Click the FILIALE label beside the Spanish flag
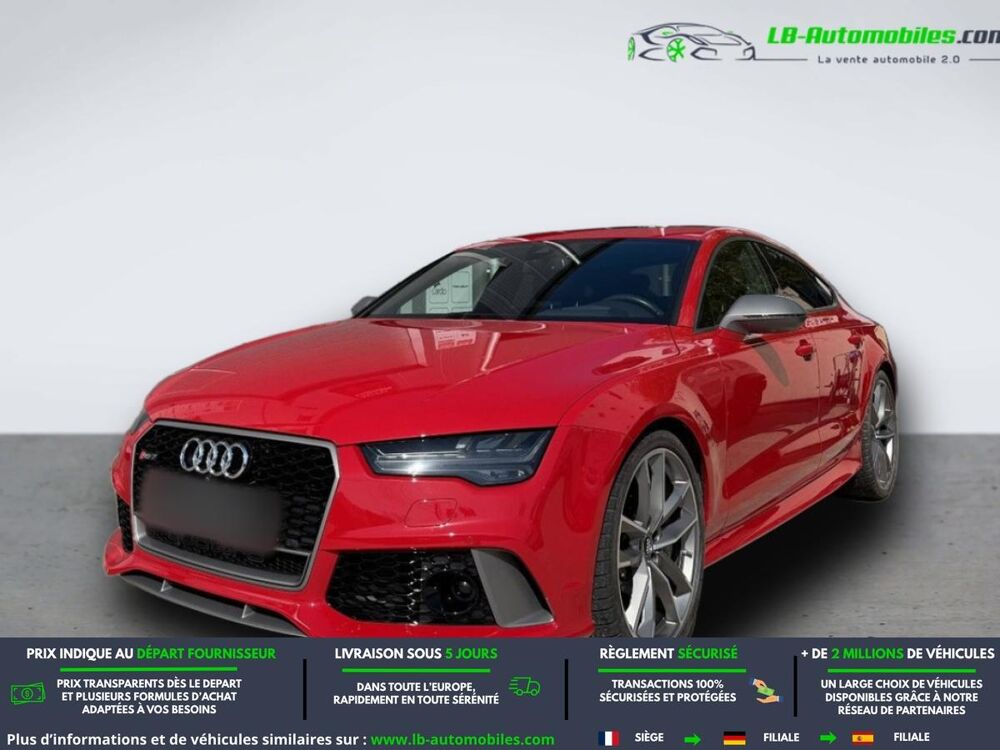 [911, 738]
